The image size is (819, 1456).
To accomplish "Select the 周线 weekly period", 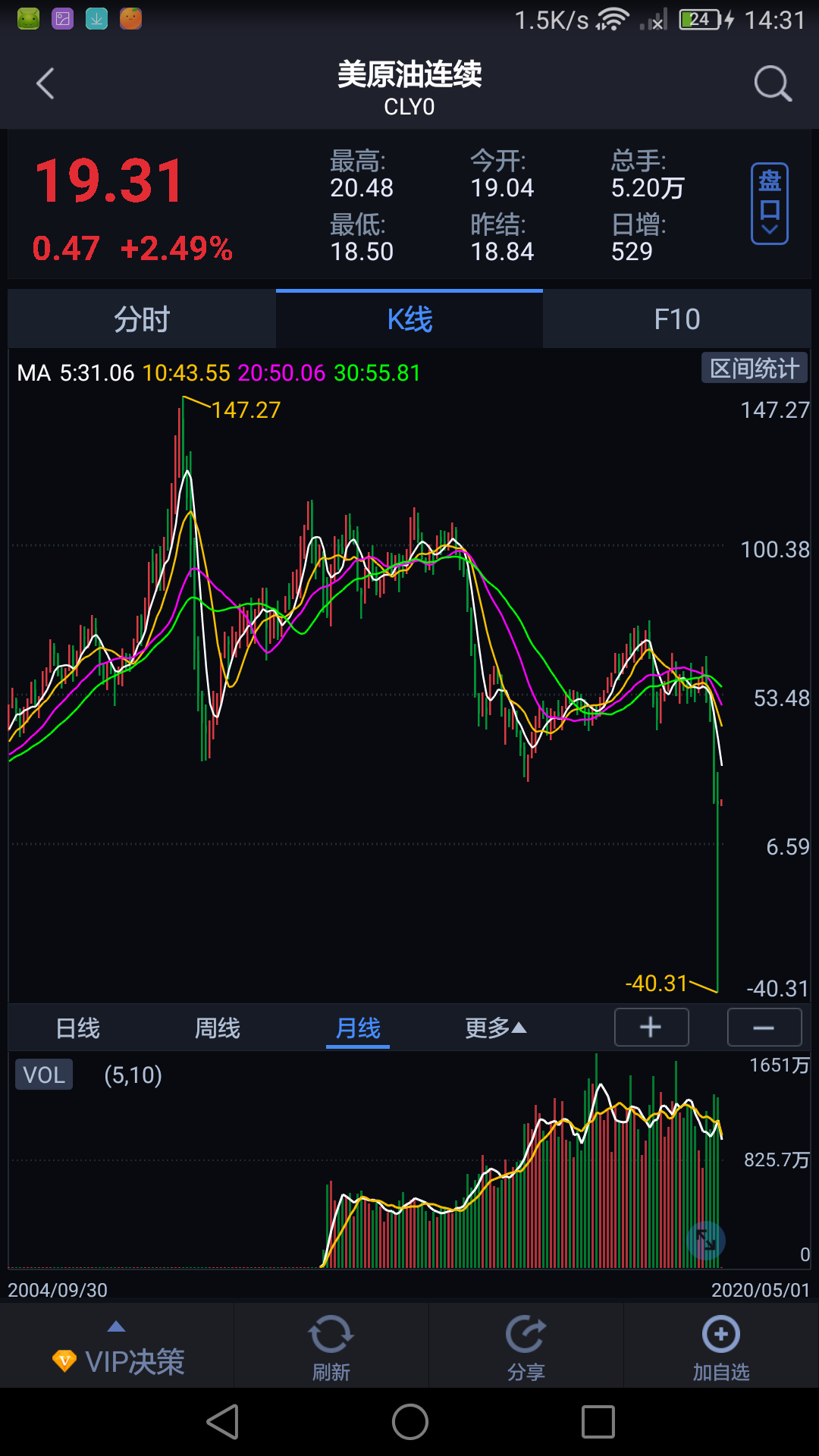I will pyautogui.click(x=218, y=1028).
